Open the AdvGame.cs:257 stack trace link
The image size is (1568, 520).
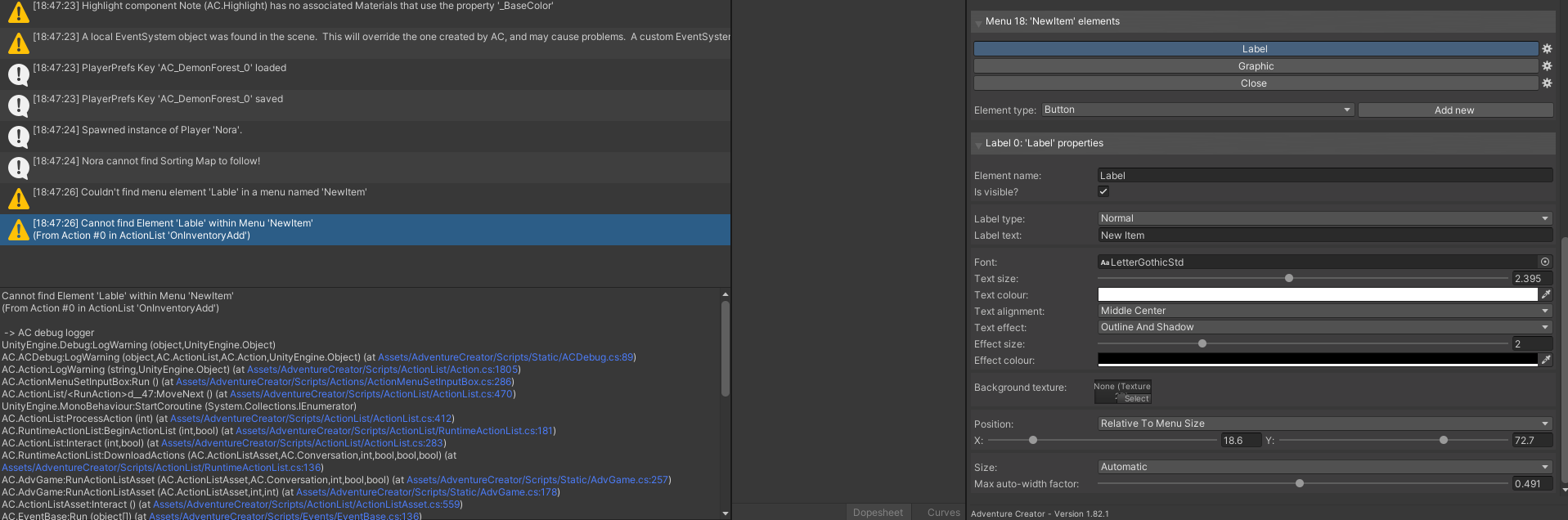click(537, 480)
